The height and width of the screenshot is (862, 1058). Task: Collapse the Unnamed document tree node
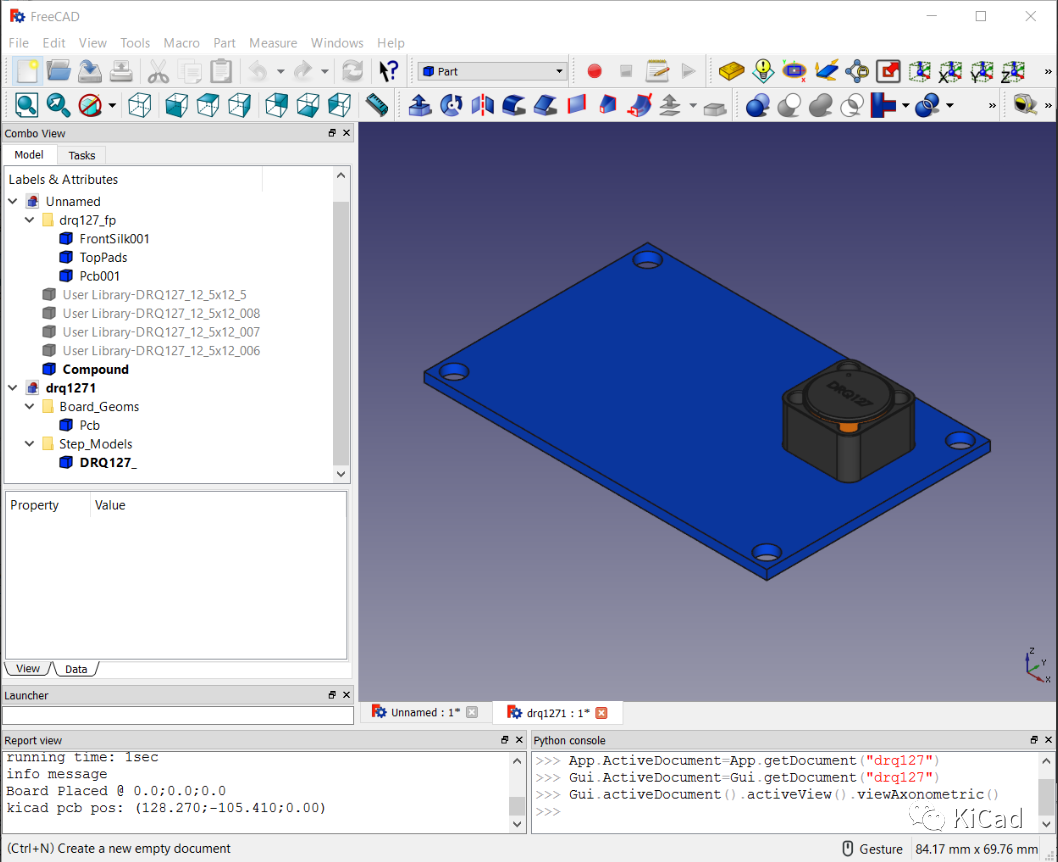click(13, 201)
